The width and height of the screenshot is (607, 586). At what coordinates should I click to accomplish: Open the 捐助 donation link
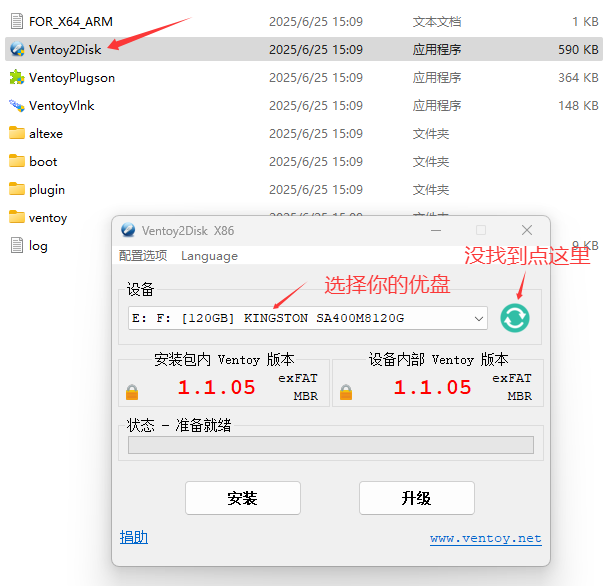134,537
